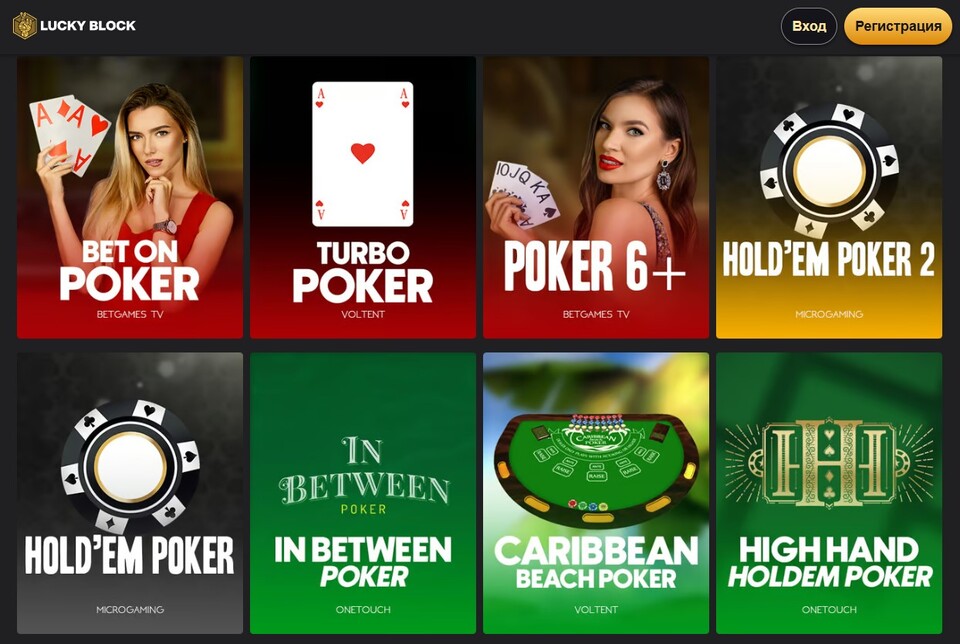Select the Poker 6+ game thumbnail
This screenshot has width=960, height=644.
(596, 197)
